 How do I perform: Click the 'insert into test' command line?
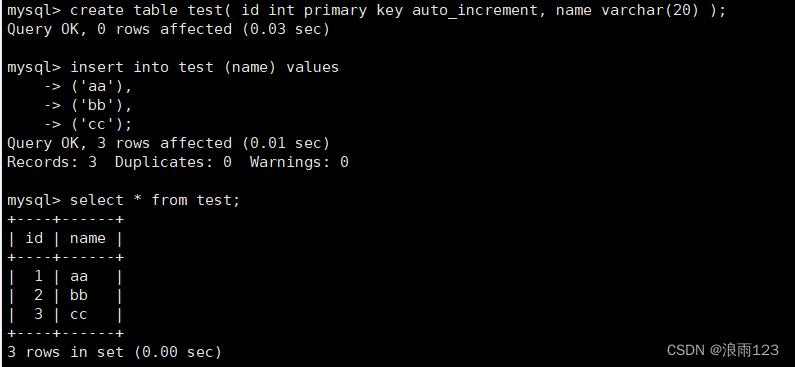point(173,67)
